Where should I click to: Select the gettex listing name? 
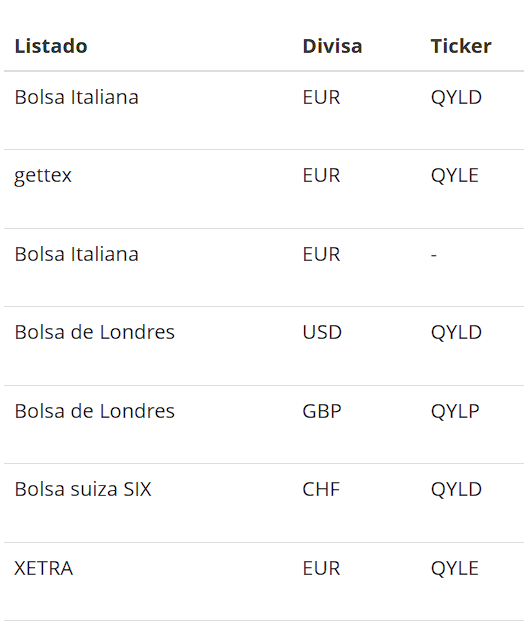pyautogui.click(x=43, y=176)
